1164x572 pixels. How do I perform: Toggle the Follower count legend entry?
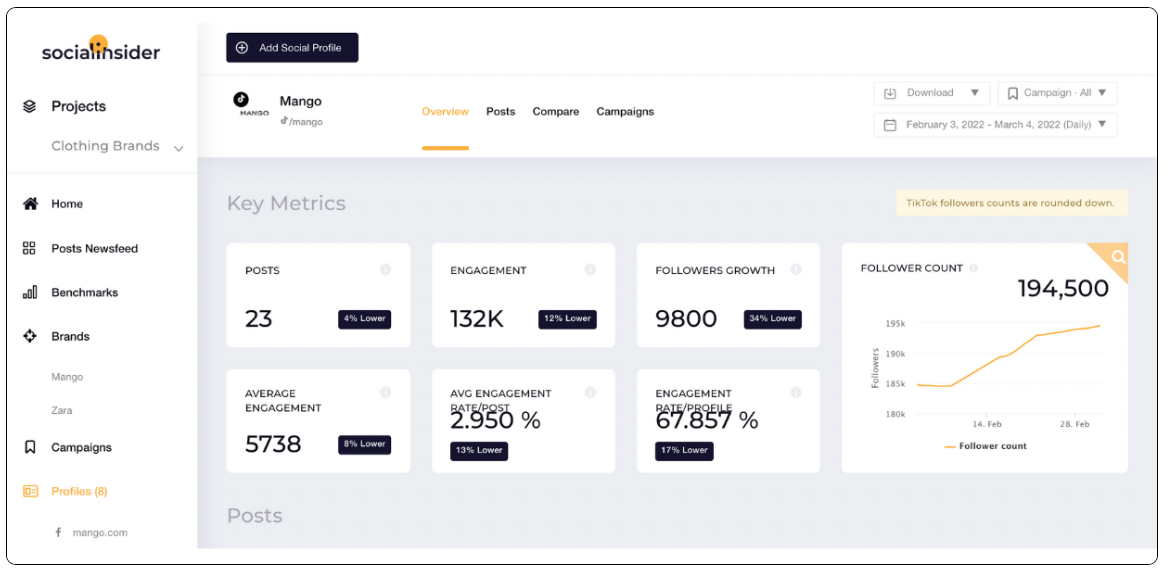[x=985, y=446]
